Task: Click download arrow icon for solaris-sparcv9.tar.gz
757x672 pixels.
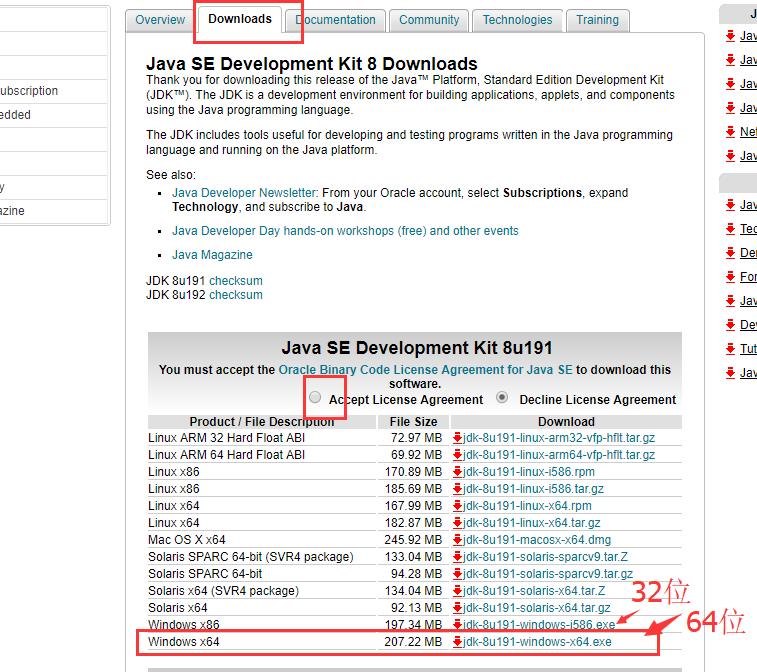Action: [457, 574]
